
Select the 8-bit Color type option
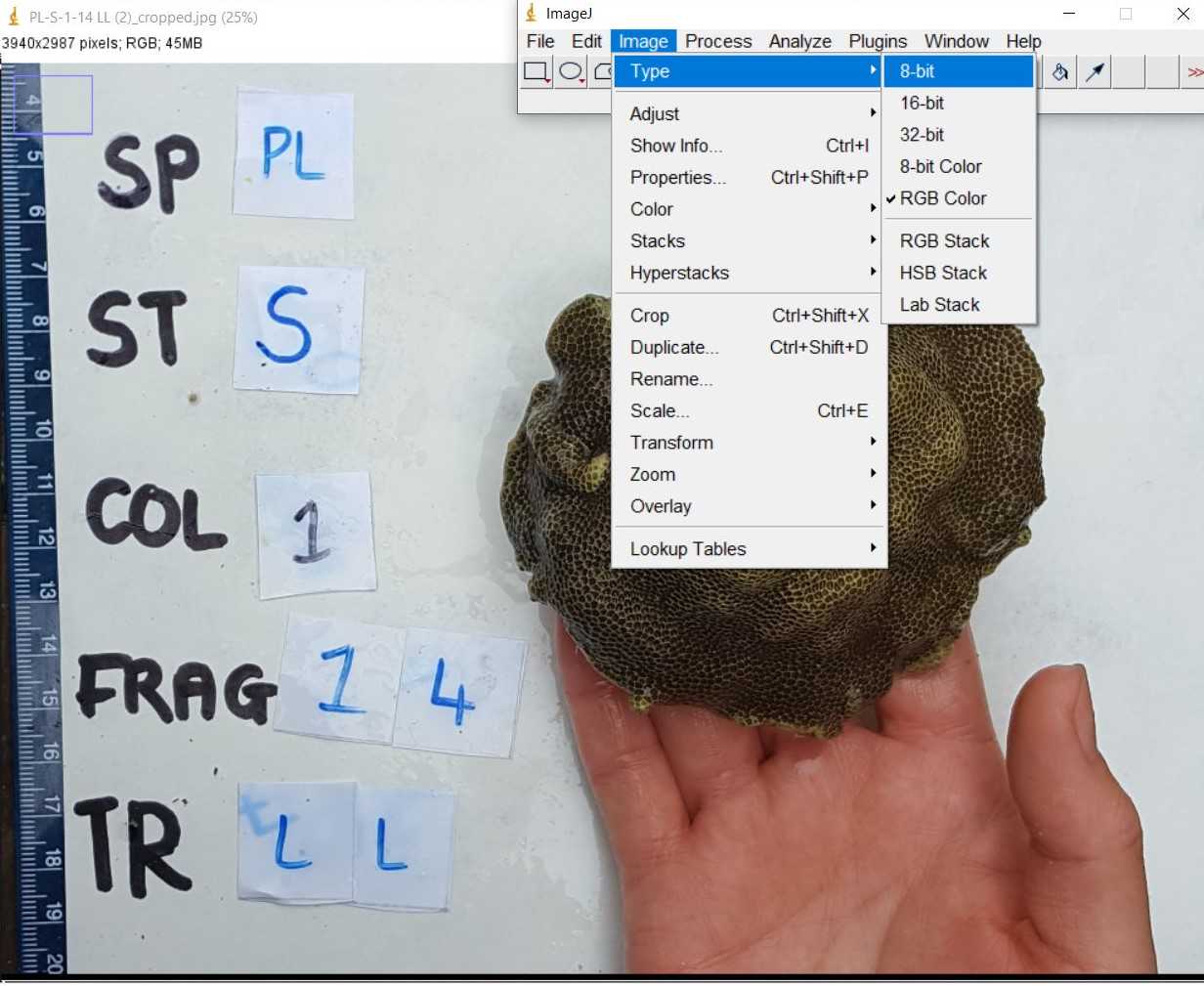[x=958, y=166]
